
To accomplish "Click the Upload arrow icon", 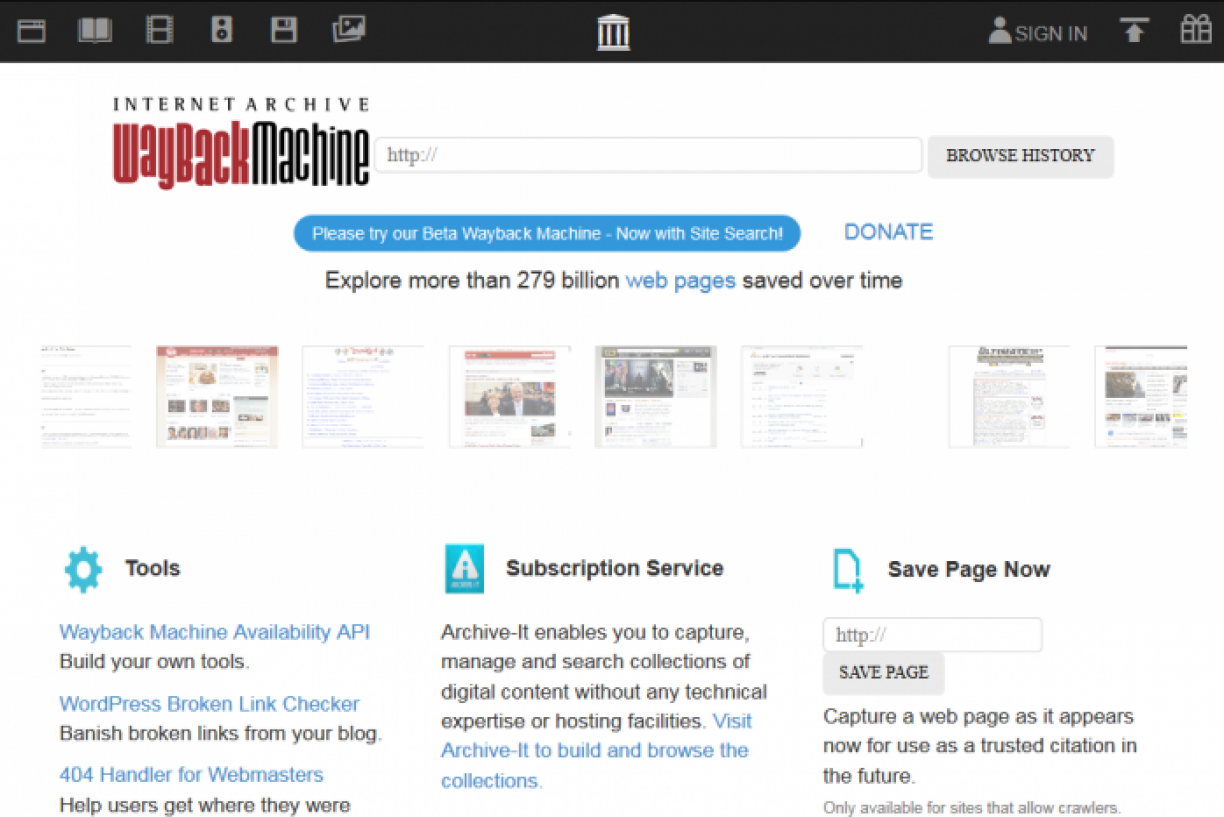I will pos(1133,31).
